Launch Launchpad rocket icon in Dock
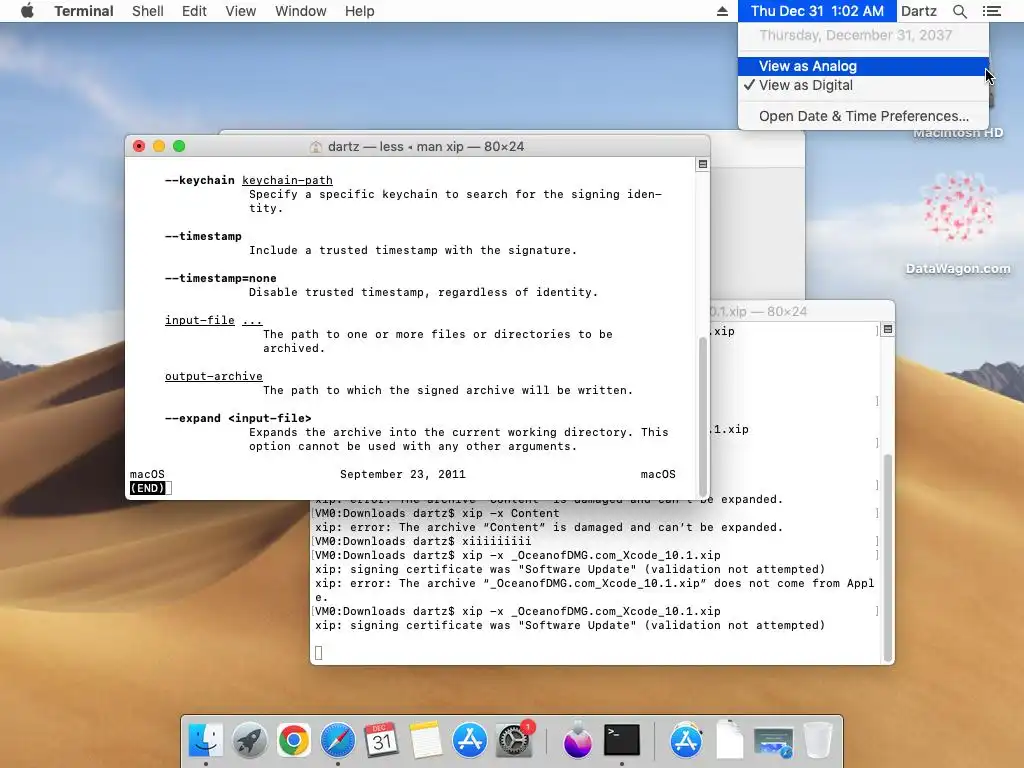1024x768 pixels. pyautogui.click(x=249, y=740)
